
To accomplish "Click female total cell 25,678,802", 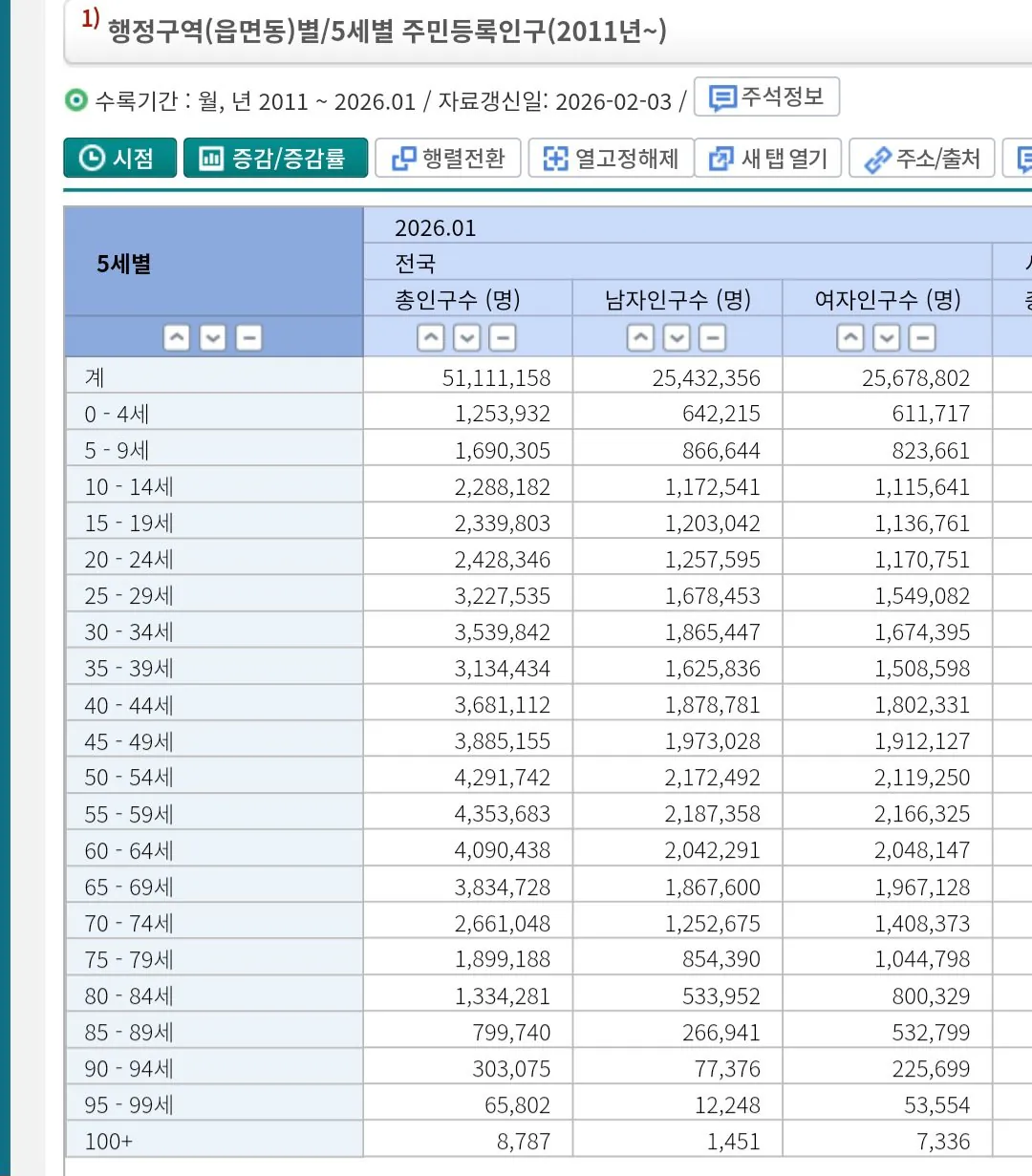I will point(888,376).
